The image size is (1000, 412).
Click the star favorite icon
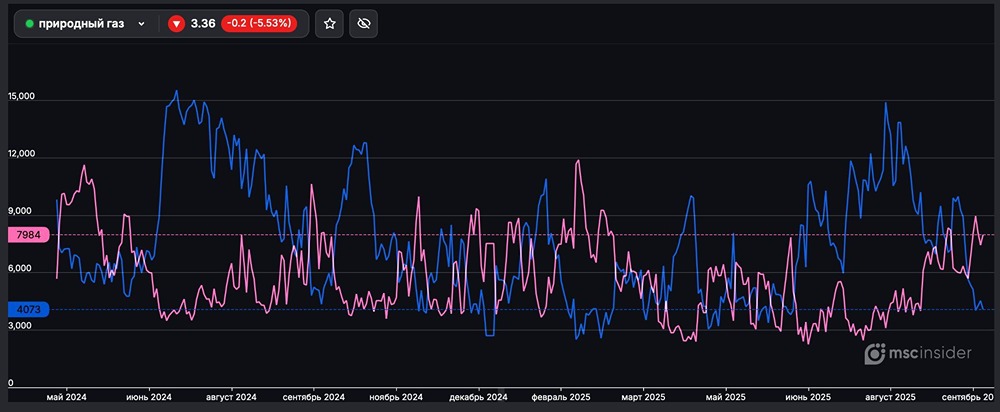point(330,24)
